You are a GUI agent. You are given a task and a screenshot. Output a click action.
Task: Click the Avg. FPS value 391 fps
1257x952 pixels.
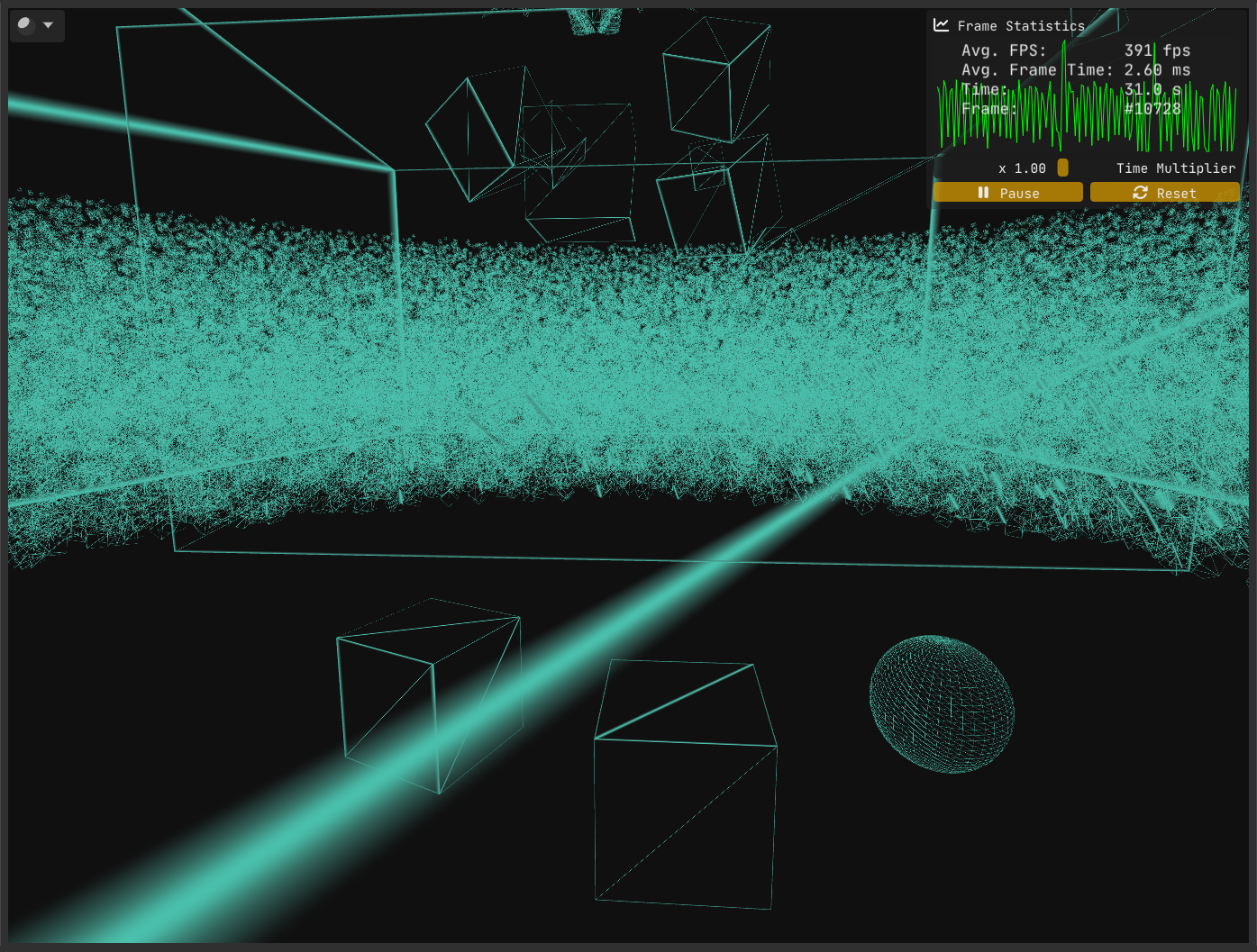(1157, 50)
